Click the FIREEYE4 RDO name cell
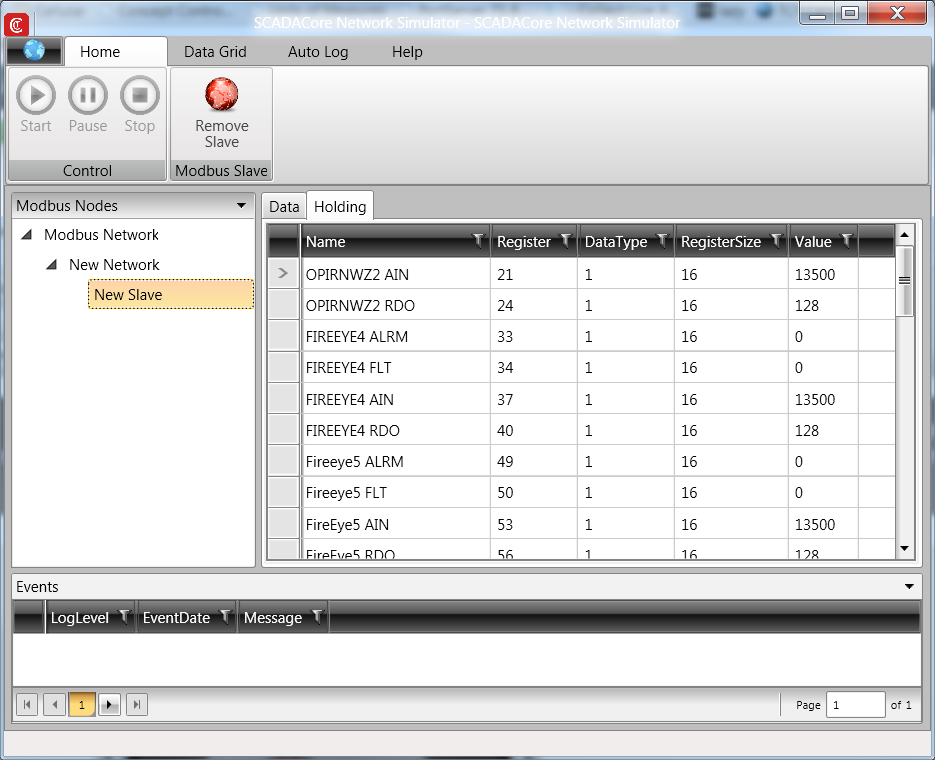This screenshot has width=935, height=760. click(396, 430)
